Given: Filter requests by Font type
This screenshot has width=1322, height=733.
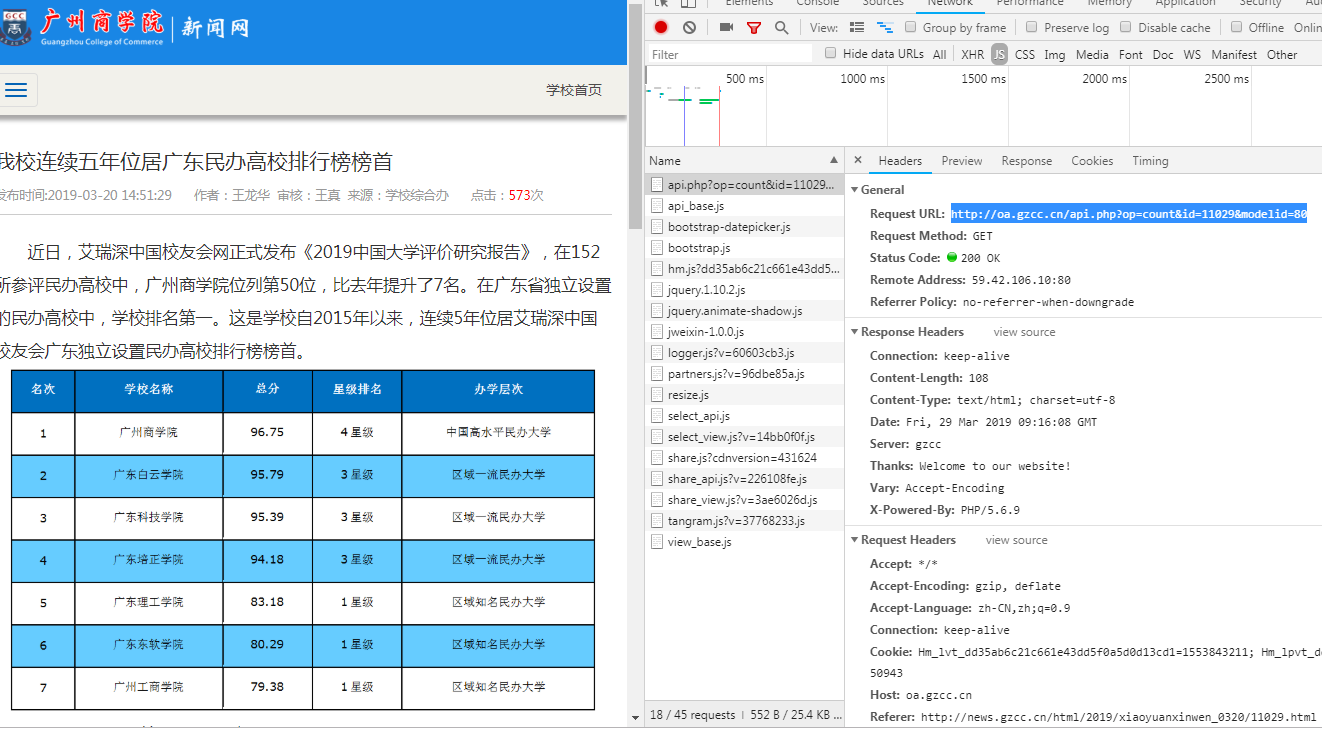Looking at the screenshot, I should pos(1131,55).
